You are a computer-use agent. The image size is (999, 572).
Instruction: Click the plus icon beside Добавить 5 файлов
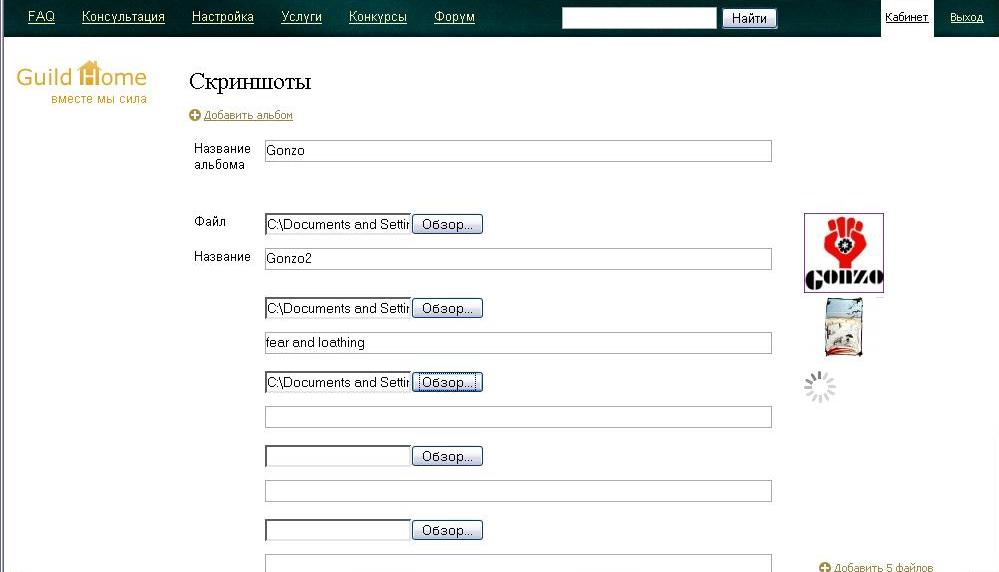coord(825,567)
